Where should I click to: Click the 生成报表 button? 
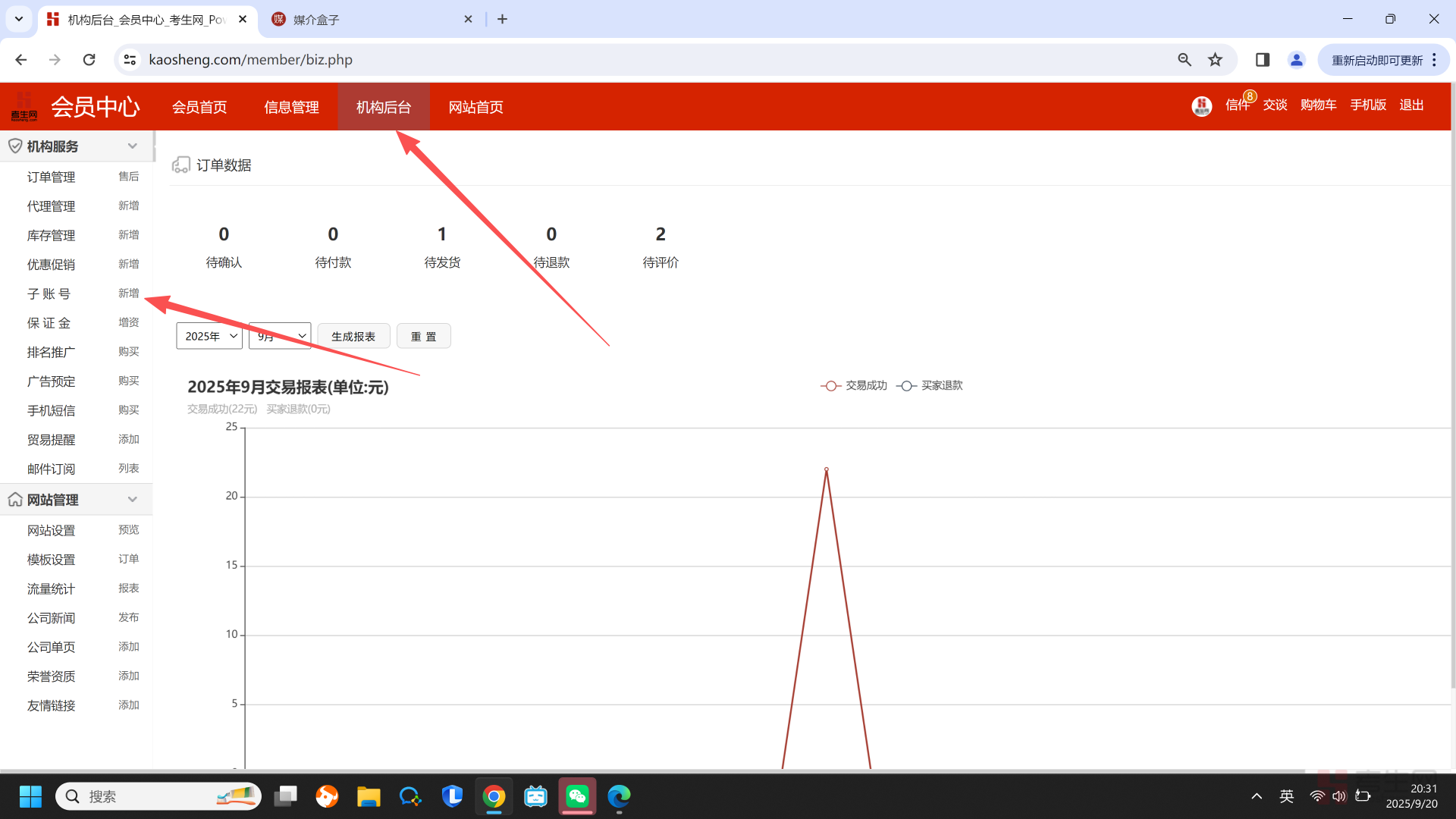(x=353, y=336)
